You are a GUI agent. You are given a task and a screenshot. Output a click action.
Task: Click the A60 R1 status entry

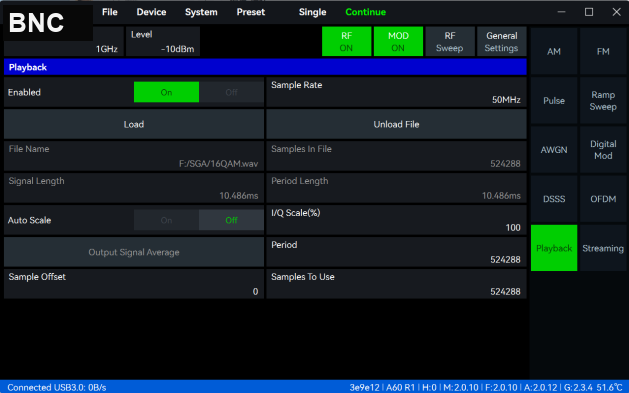click(400, 387)
